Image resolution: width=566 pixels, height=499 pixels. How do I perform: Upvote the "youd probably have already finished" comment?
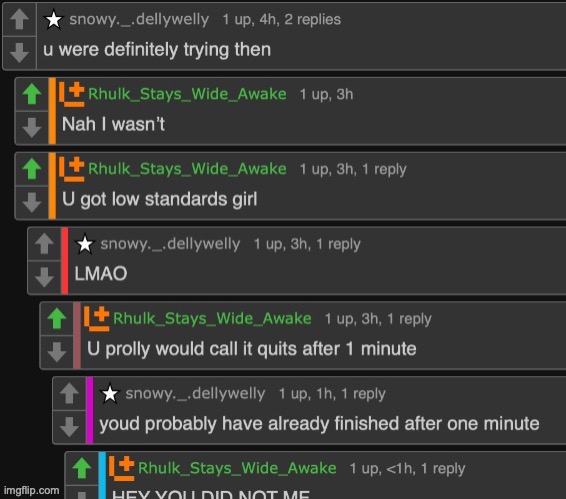point(70,393)
